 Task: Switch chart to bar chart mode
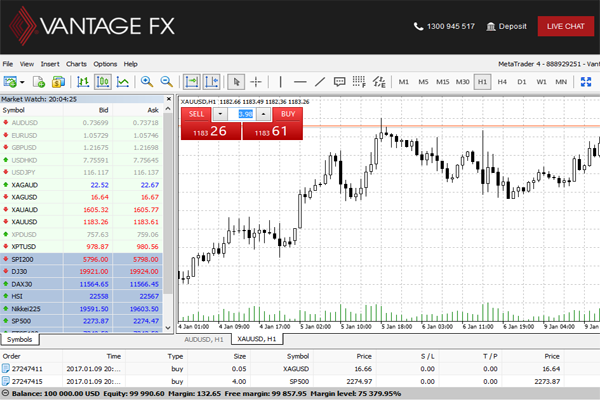tap(83, 82)
